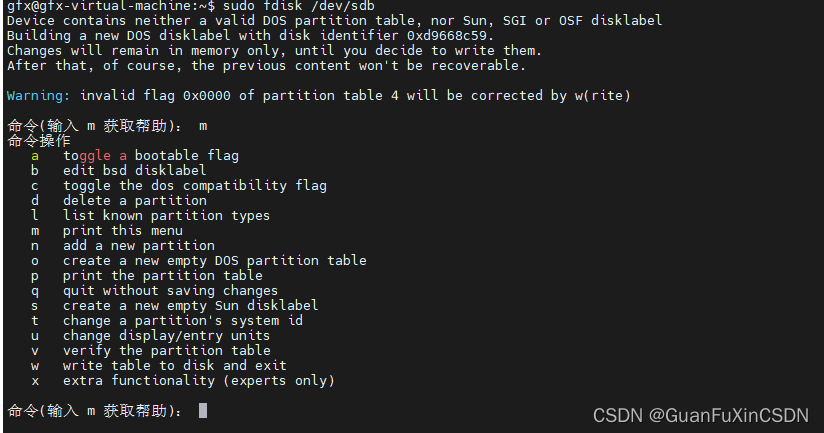Click the 'delete a partition' line
824x433 pixels.
134,200
